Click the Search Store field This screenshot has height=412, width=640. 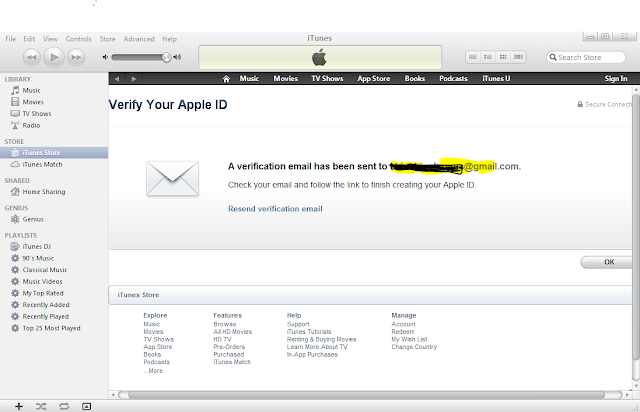tap(586, 57)
